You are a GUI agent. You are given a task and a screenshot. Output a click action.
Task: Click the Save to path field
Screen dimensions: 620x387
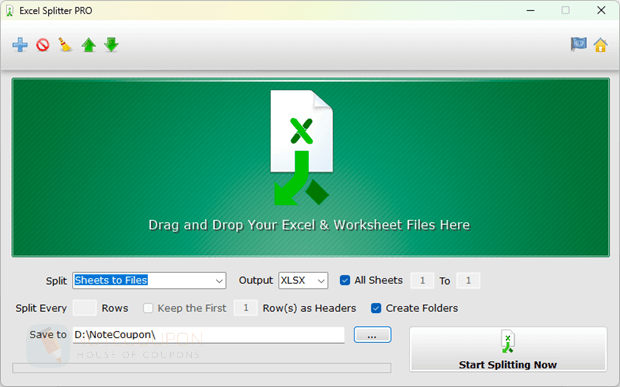coord(208,335)
